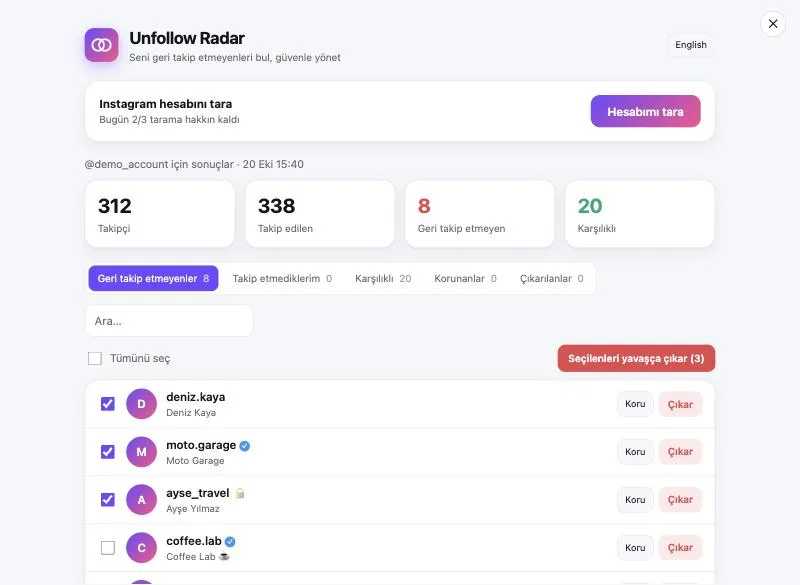800x585 pixels.
Task: Check the coffee.lab checkbox
Action: click(108, 548)
